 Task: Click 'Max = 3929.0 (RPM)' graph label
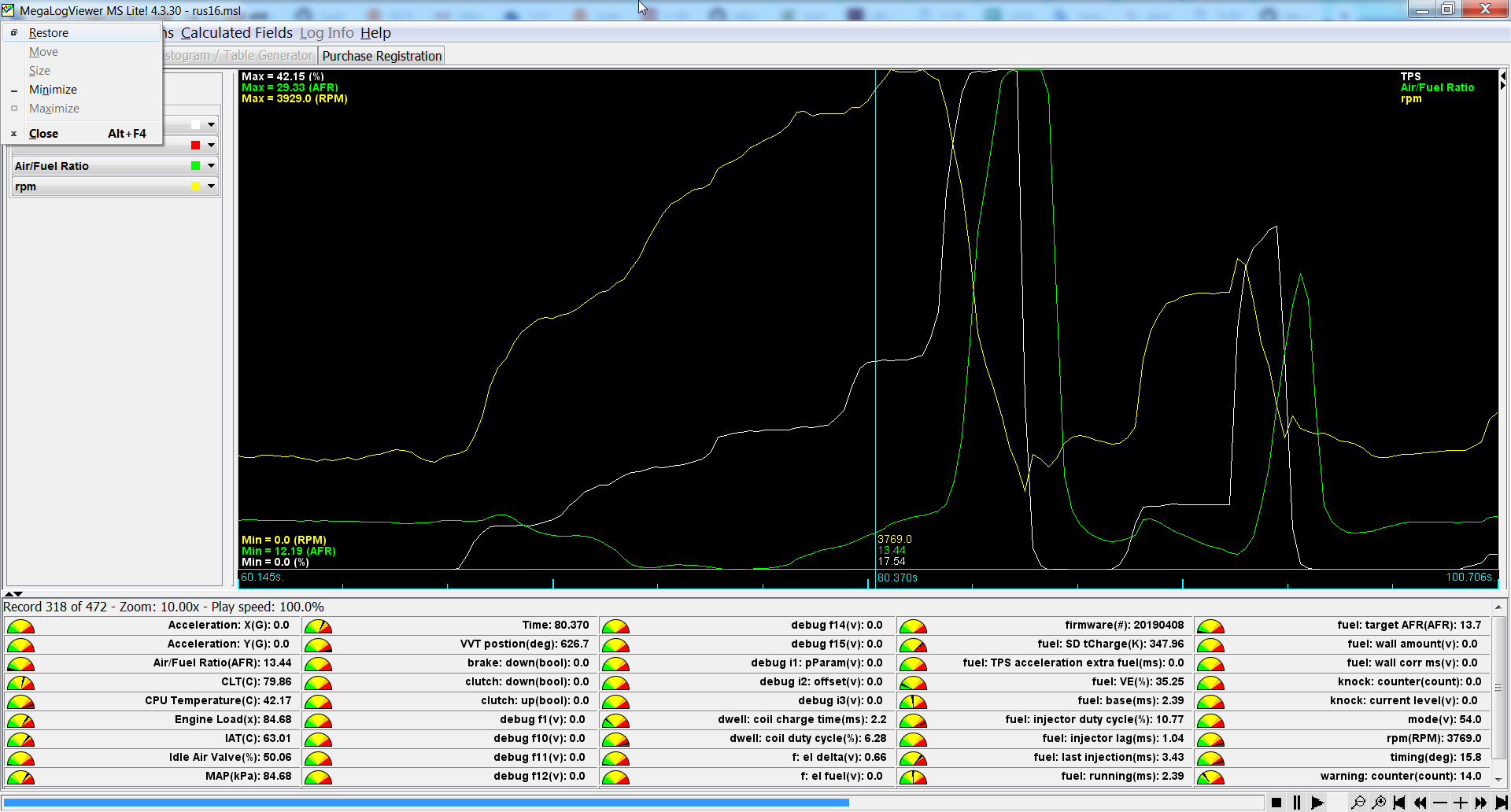point(294,98)
